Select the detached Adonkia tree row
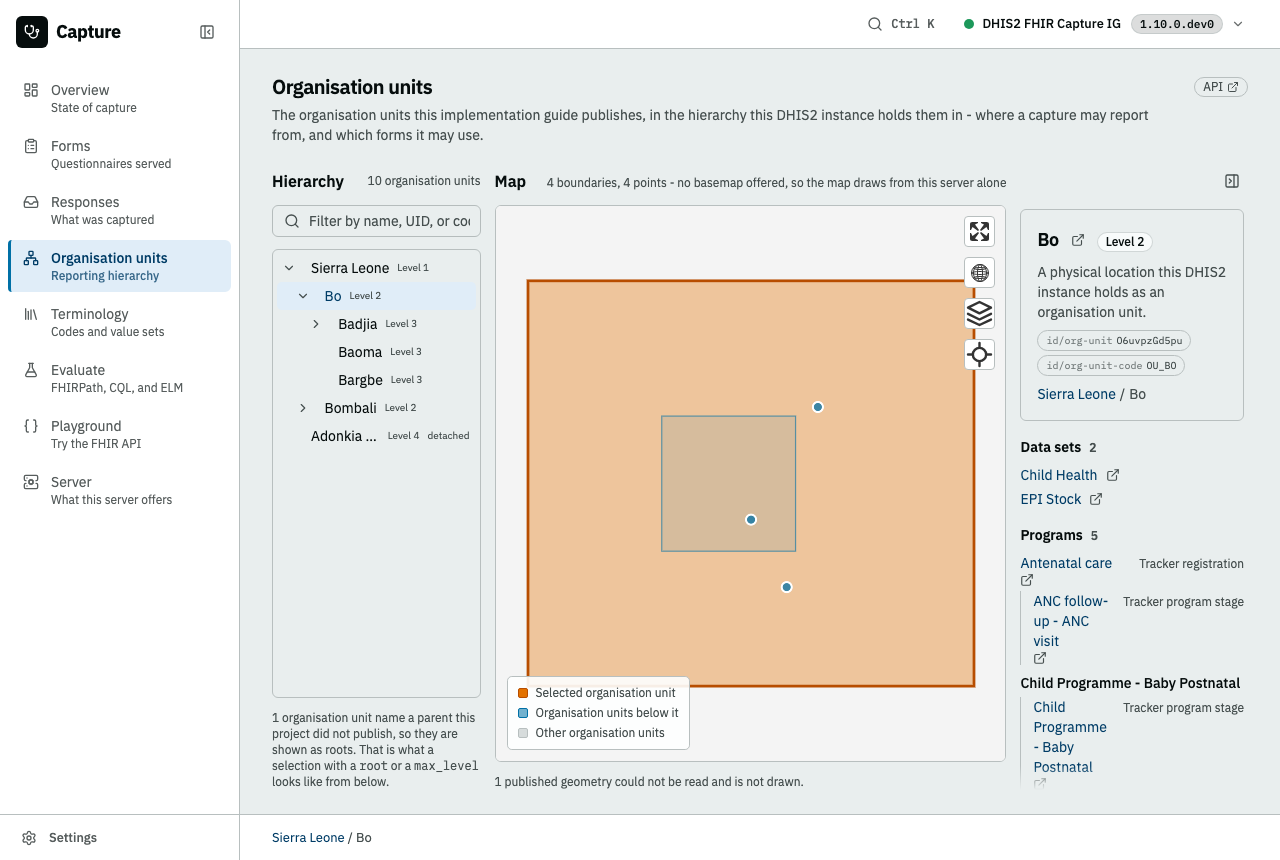The image size is (1280, 860). click(376, 436)
